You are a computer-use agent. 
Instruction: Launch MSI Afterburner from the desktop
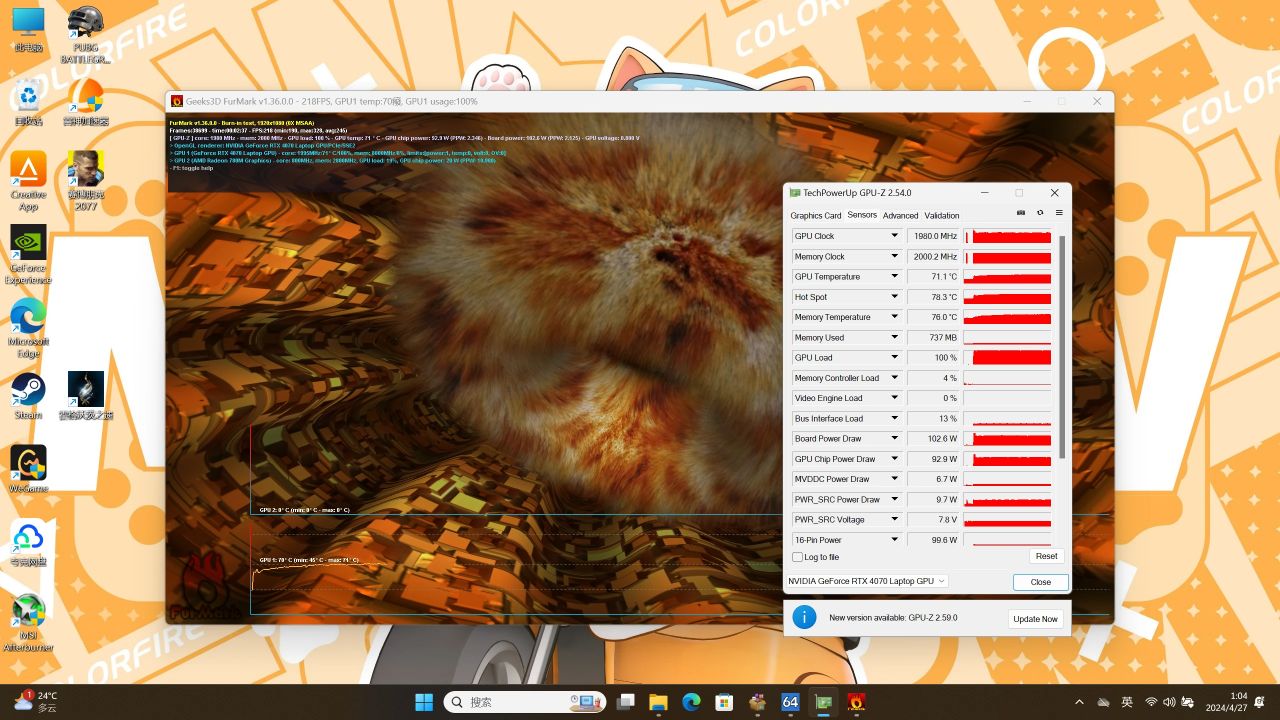(28, 623)
